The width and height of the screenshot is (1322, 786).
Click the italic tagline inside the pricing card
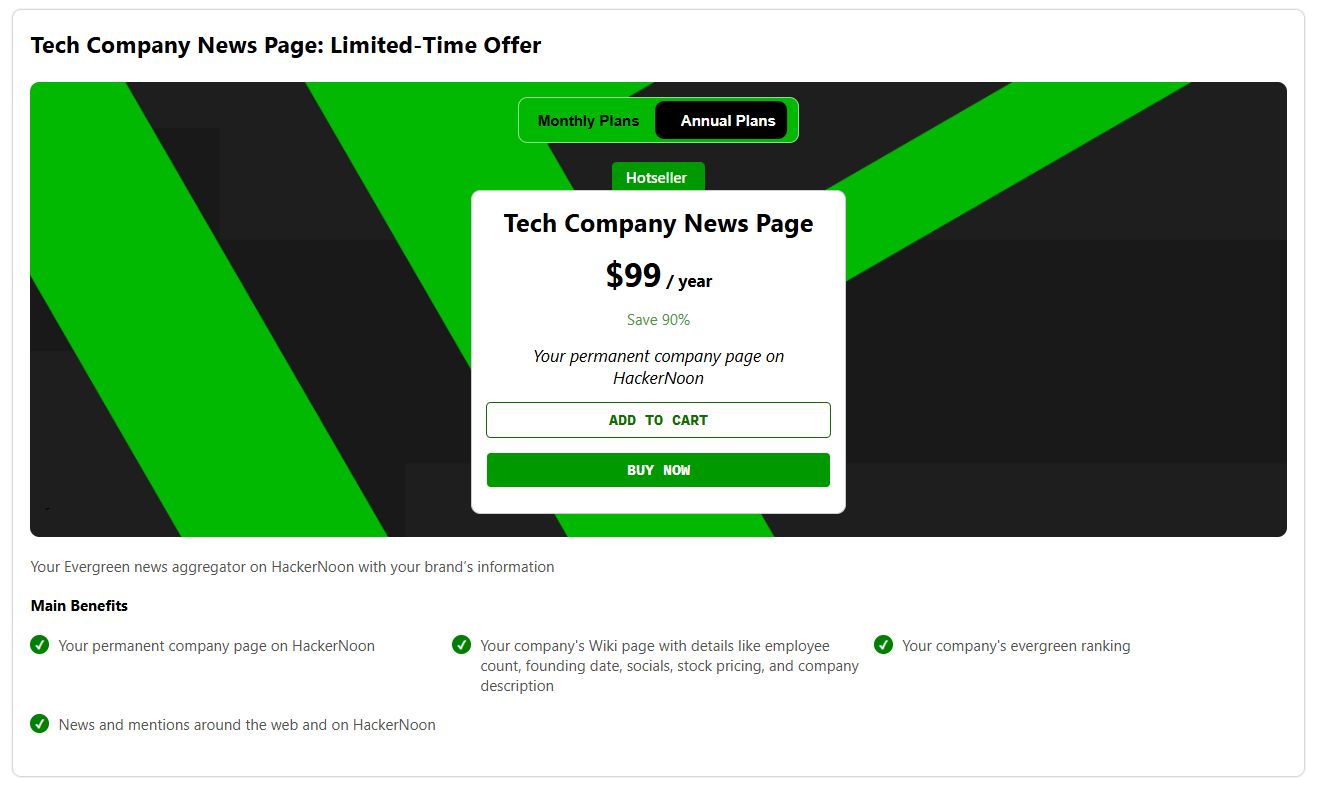658,367
